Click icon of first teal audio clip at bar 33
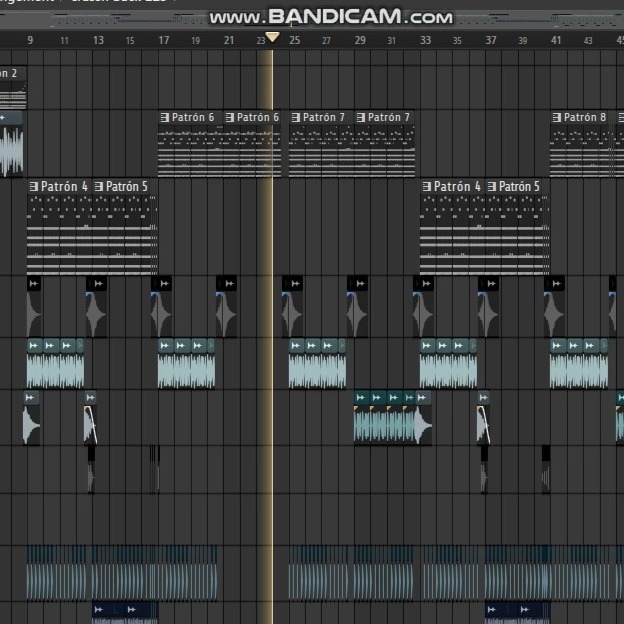Image resolution: width=624 pixels, height=624 pixels. [427, 345]
